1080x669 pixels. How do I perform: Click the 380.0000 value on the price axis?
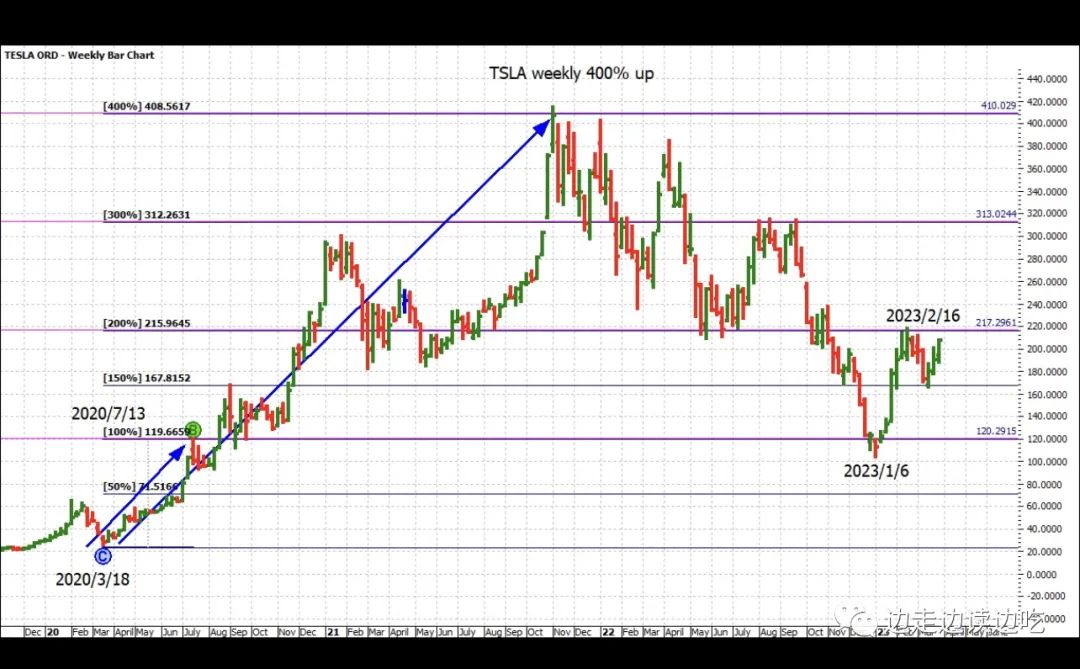tap(1047, 146)
